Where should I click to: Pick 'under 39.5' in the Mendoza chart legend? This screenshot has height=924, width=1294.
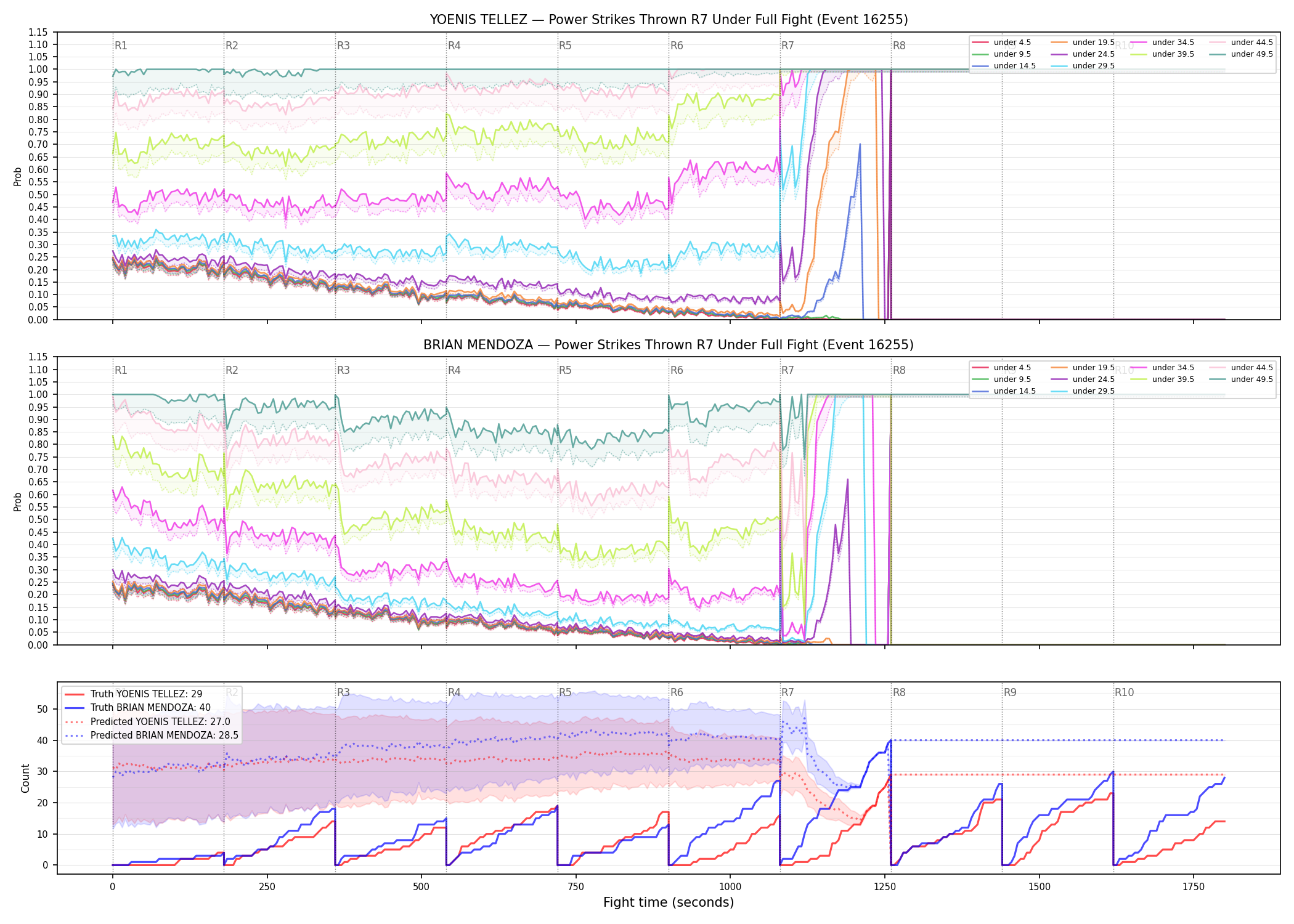1162,379
